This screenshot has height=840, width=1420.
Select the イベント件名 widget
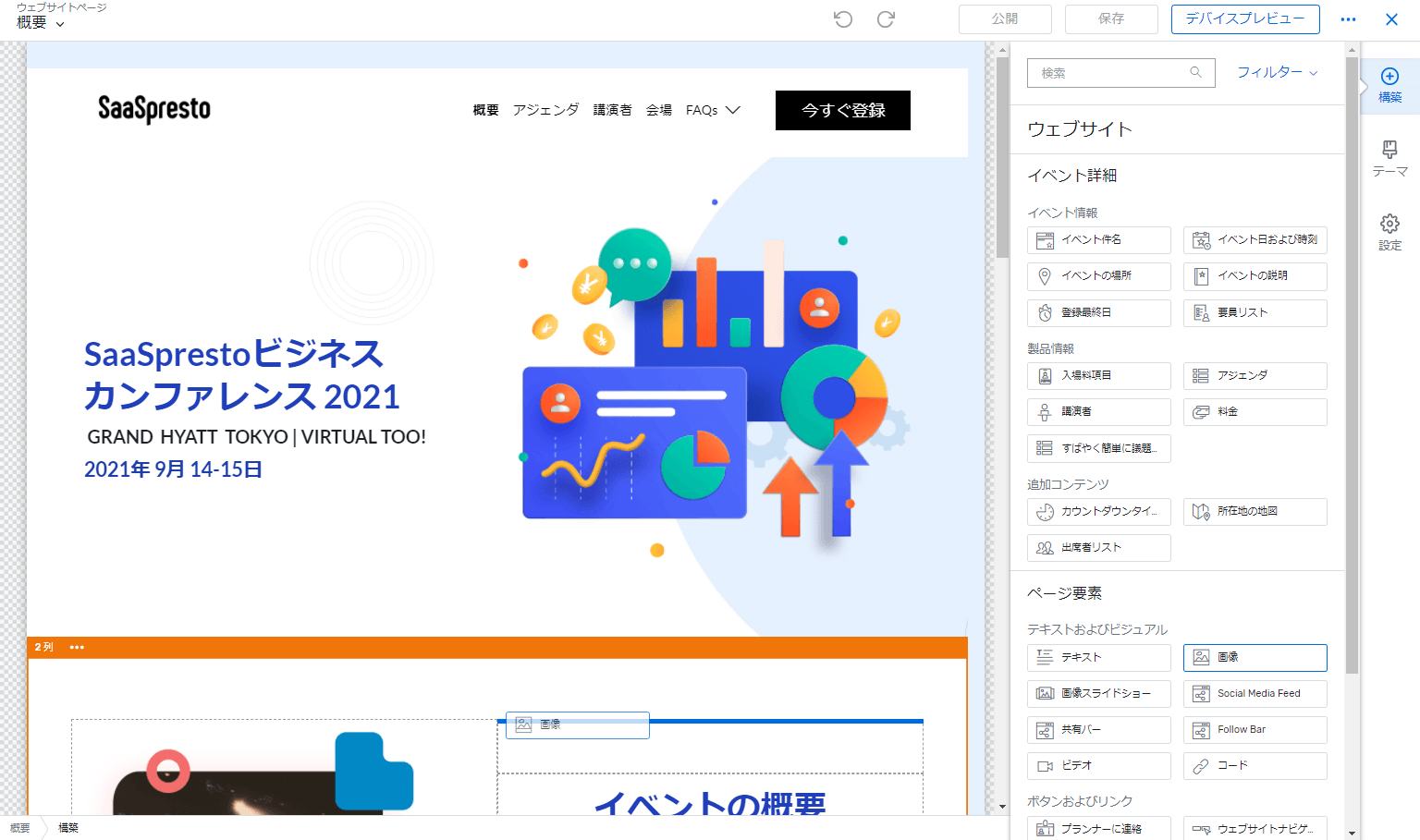(x=1099, y=240)
